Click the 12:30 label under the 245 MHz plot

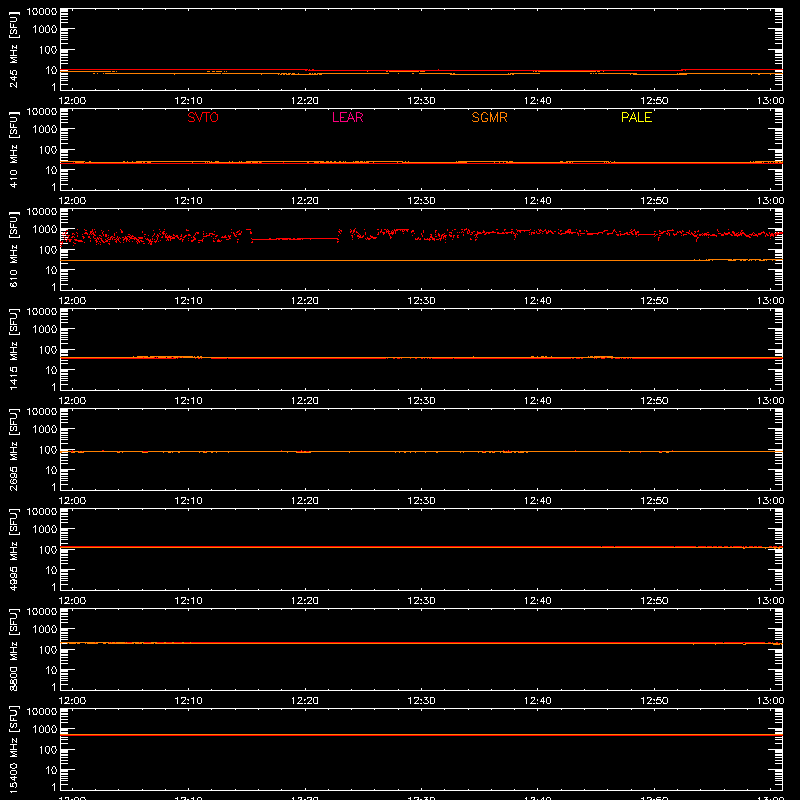click(x=421, y=101)
